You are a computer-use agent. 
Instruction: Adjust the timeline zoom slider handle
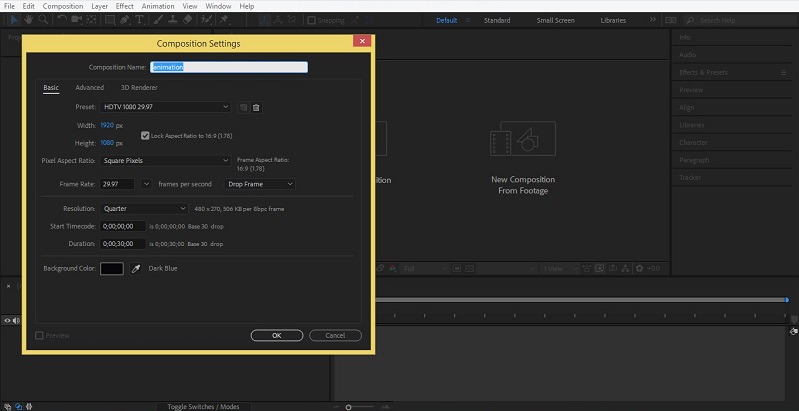click(349, 407)
